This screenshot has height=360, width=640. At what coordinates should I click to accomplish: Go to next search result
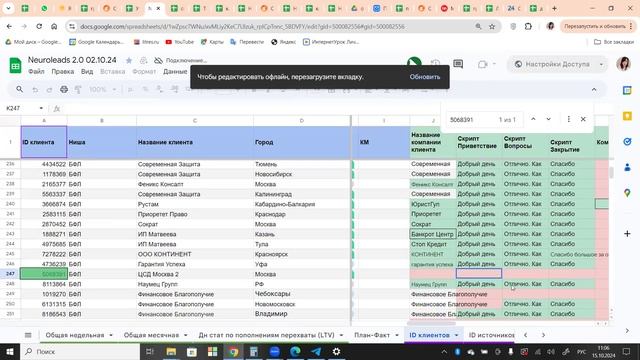(x=549, y=119)
